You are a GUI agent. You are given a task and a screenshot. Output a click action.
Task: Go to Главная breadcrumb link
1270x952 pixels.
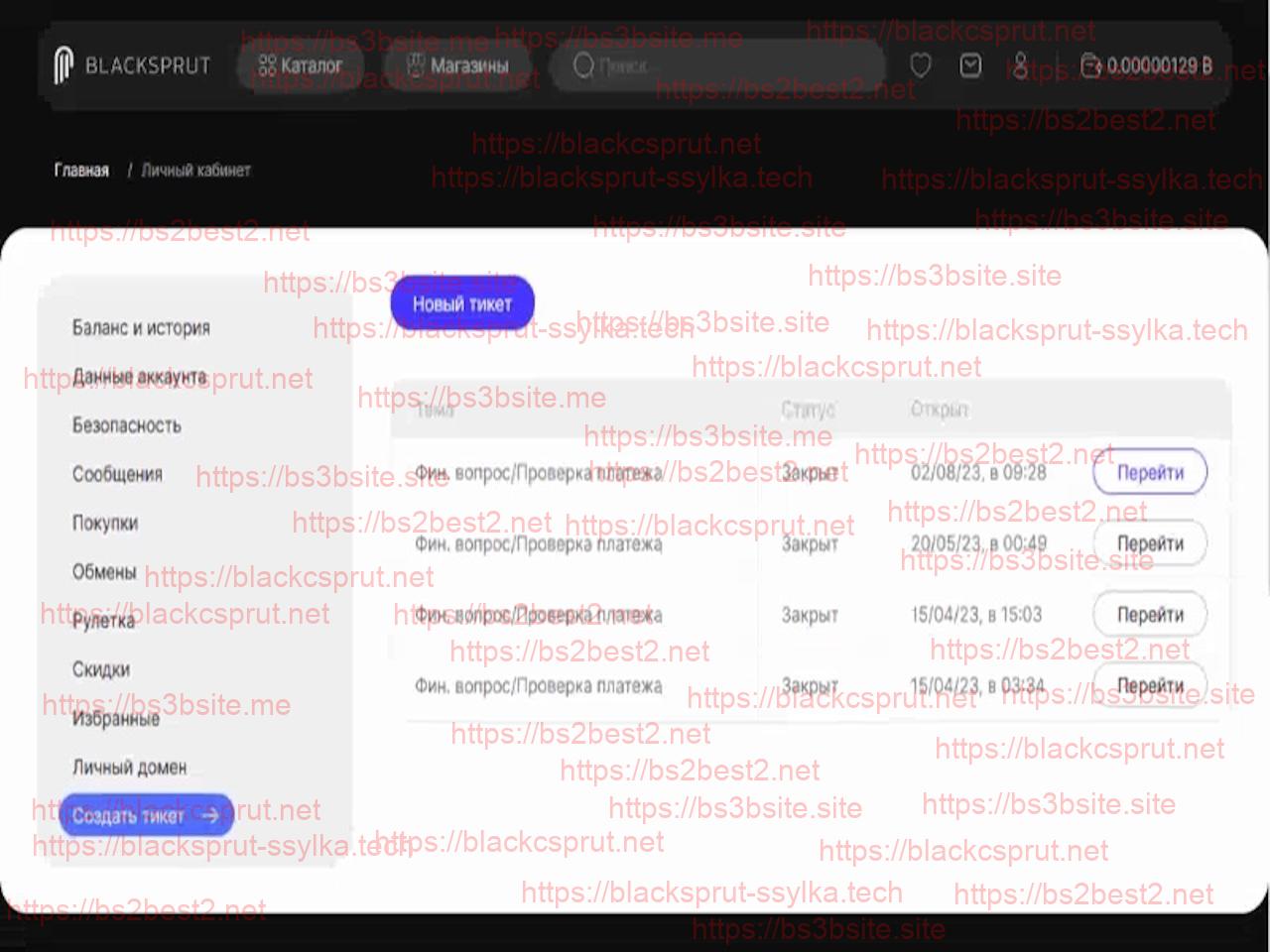(x=81, y=171)
